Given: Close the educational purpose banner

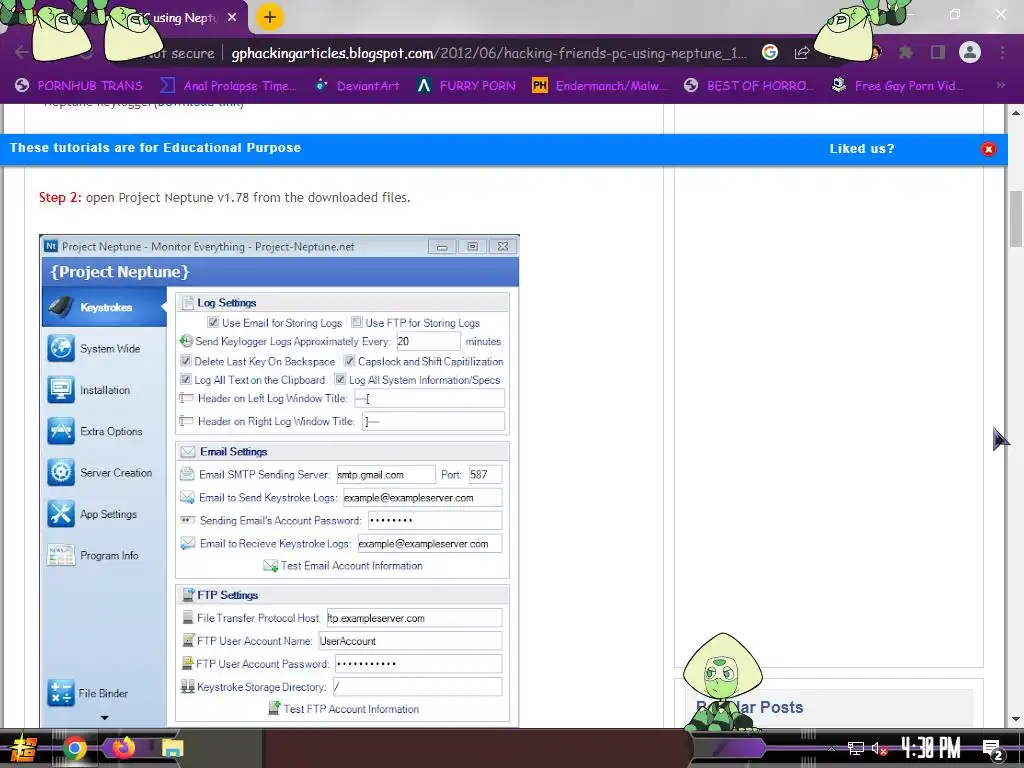Looking at the screenshot, I should point(989,149).
